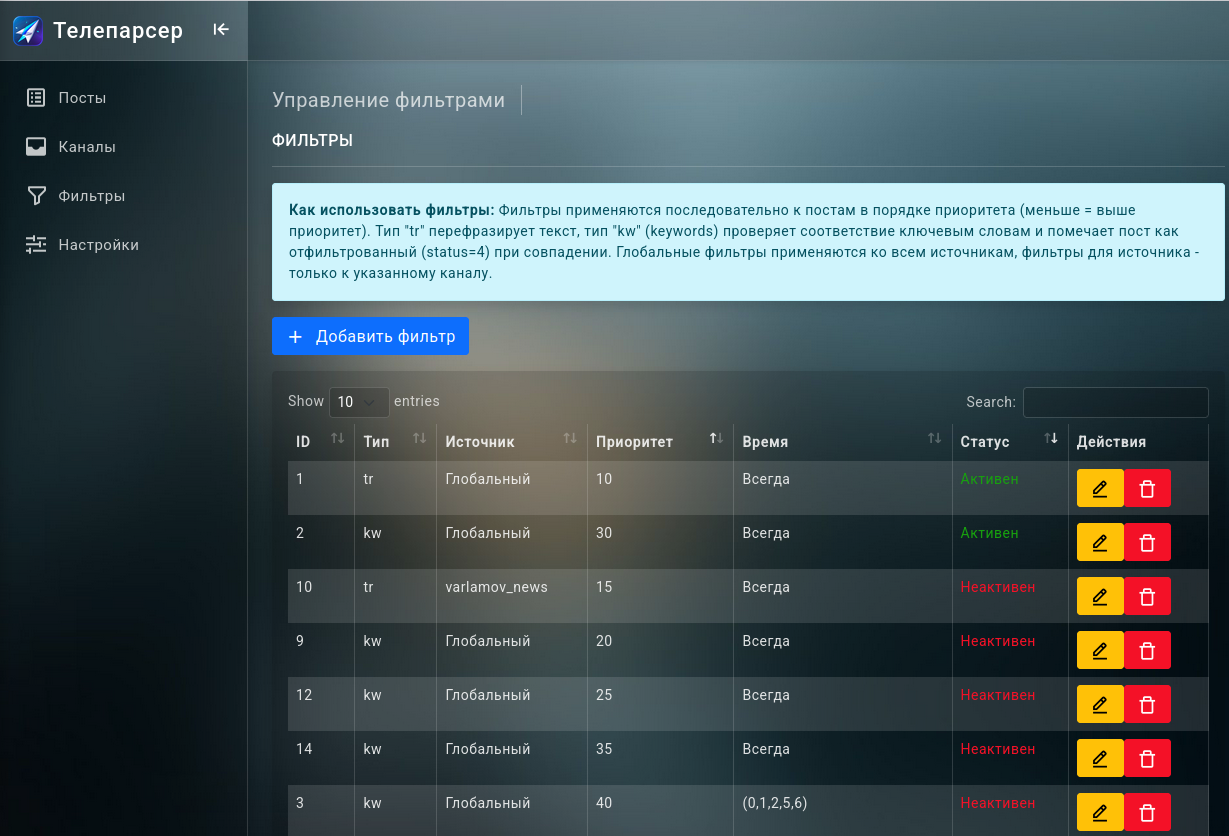Image resolution: width=1229 pixels, height=836 pixels.
Task: Delete filter with ID 14
Action: tap(1147, 758)
